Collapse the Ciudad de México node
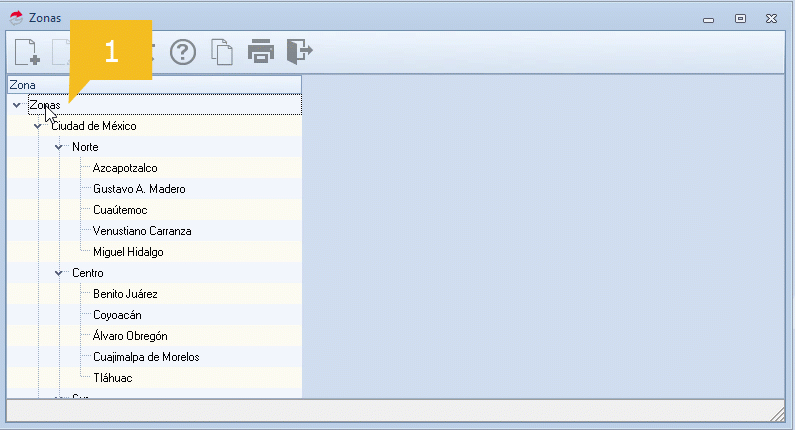The image size is (796, 430). pos(38,126)
